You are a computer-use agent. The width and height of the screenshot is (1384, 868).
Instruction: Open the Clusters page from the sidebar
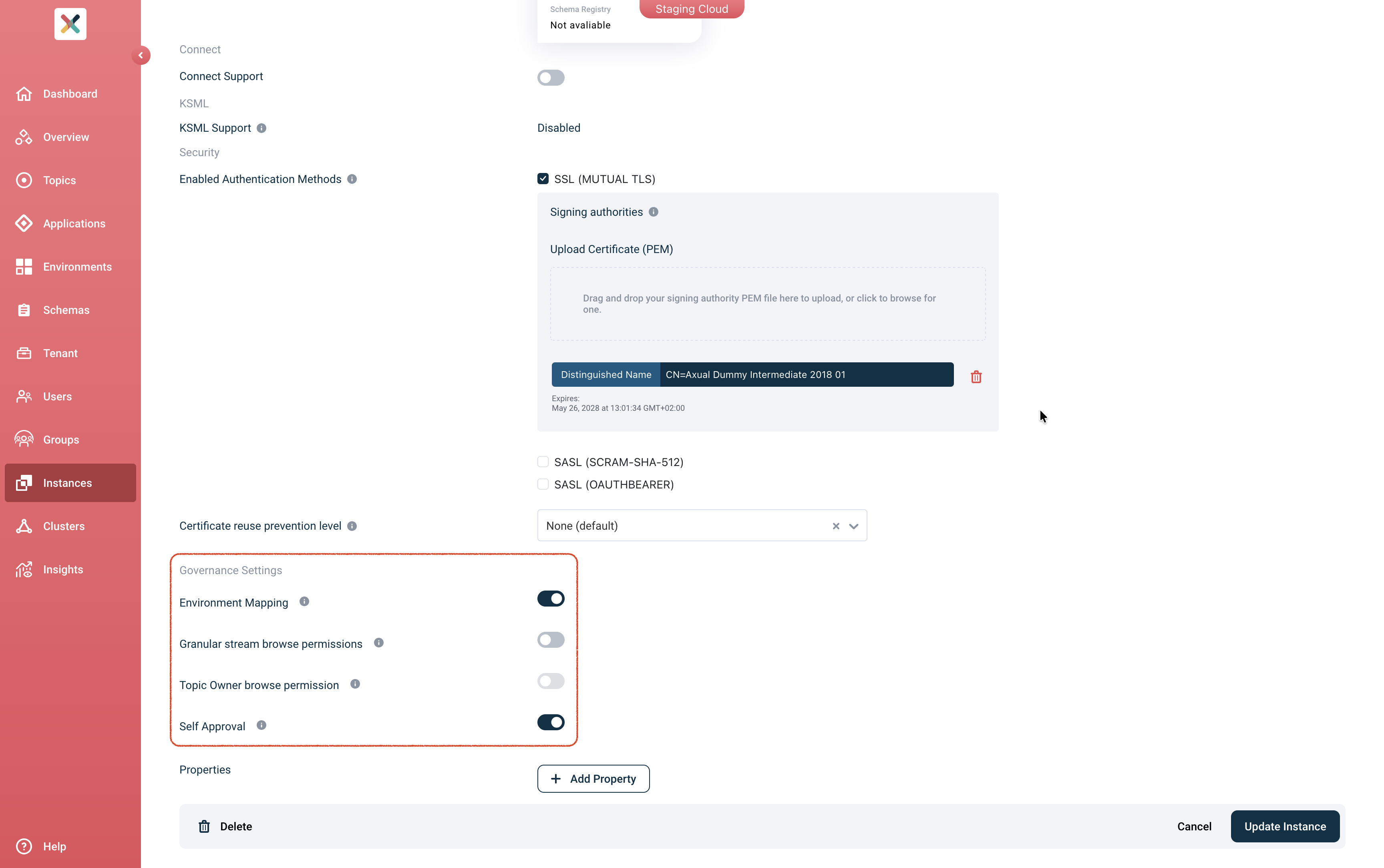pos(64,526)
